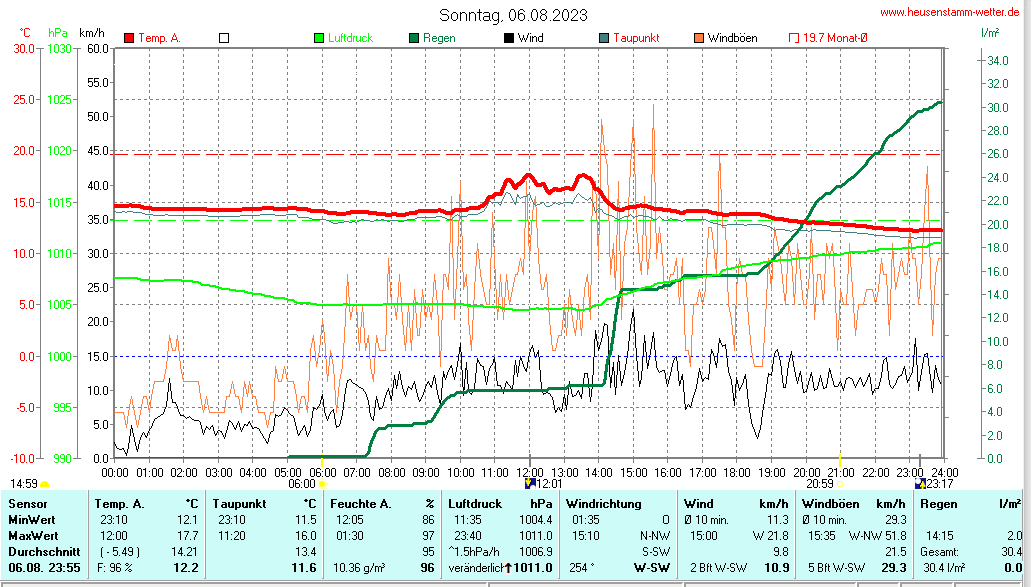Image resolution: width=1034 pixels, height=587 pixels.
Task: Click the teal Taupunkt legend marker
Action: tap(604, 38)
